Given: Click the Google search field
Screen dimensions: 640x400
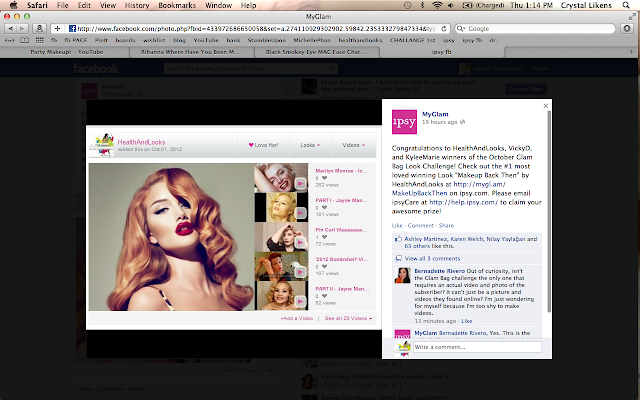Looking at the screenshot, I should [x=535, y=29].
